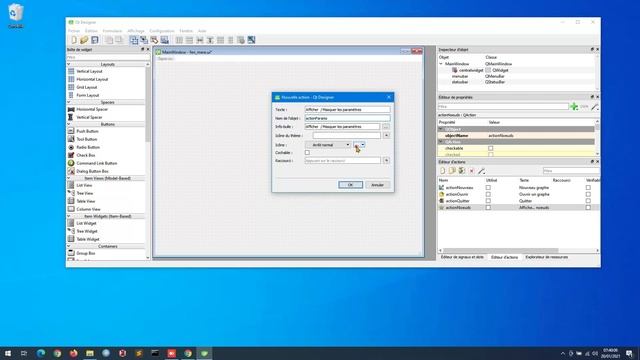Open Firefox from the taskbar
Viewport: 640px width, 360px height.
pyautogui.click(x=73, y=353)
